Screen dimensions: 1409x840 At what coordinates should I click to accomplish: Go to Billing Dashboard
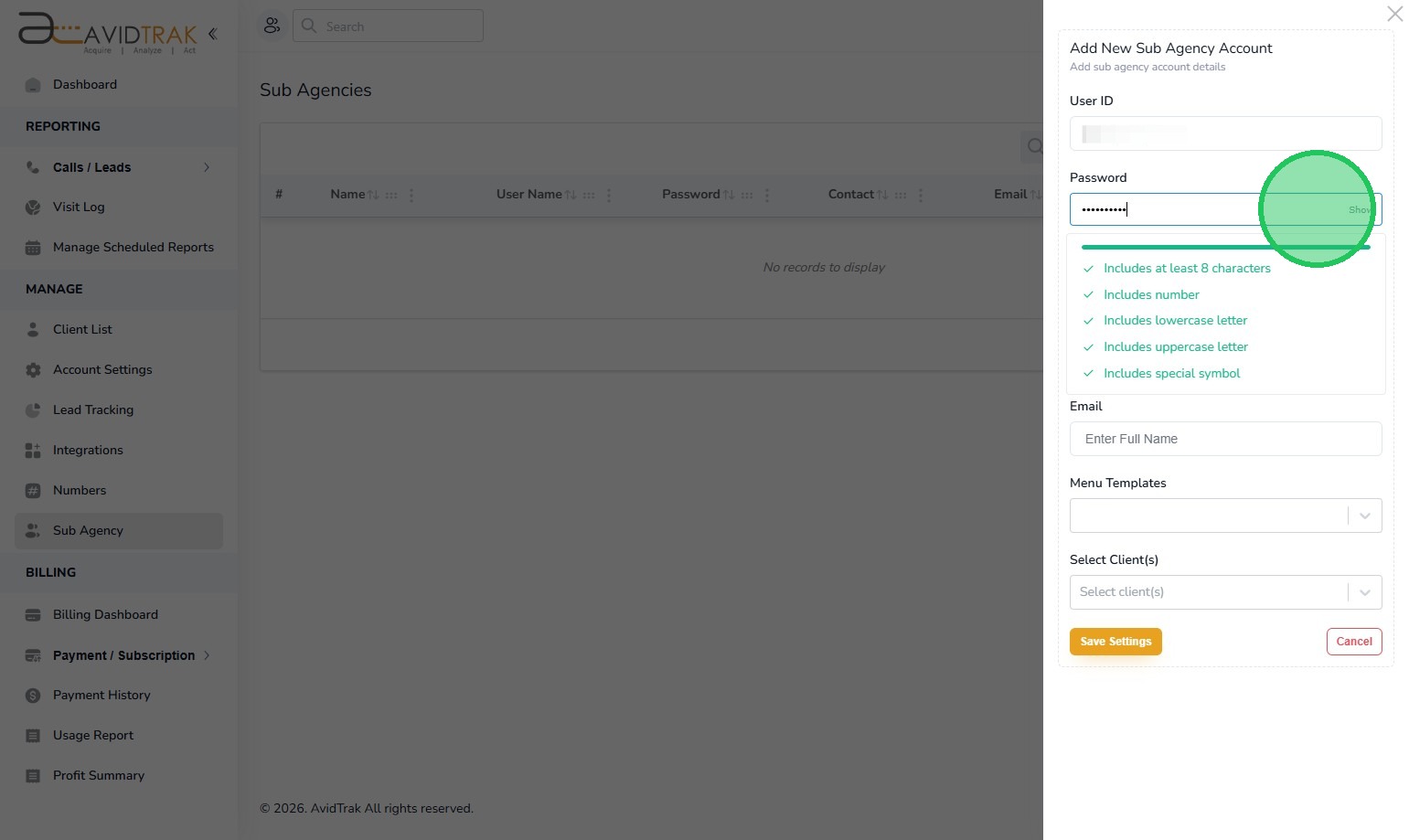105,614
